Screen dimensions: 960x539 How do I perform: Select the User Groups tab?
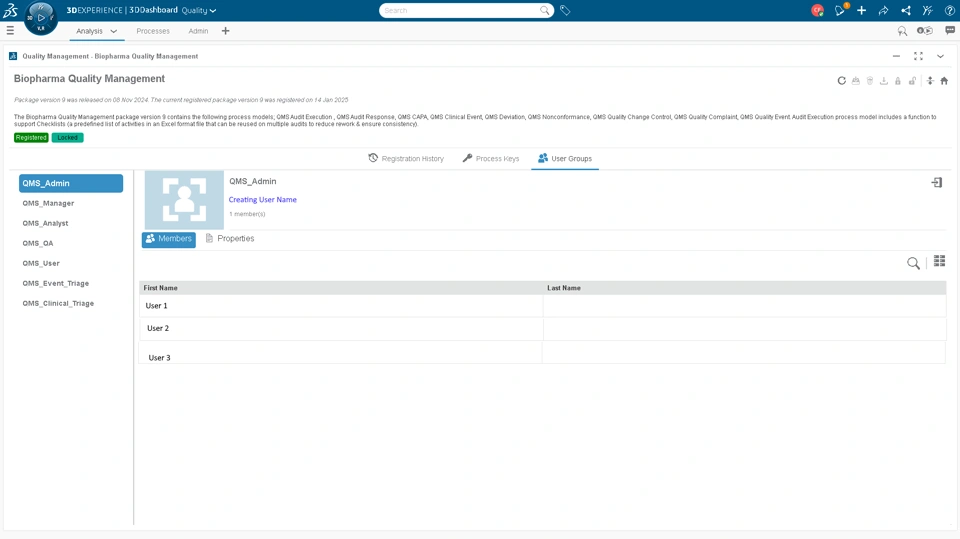point(565,159)
